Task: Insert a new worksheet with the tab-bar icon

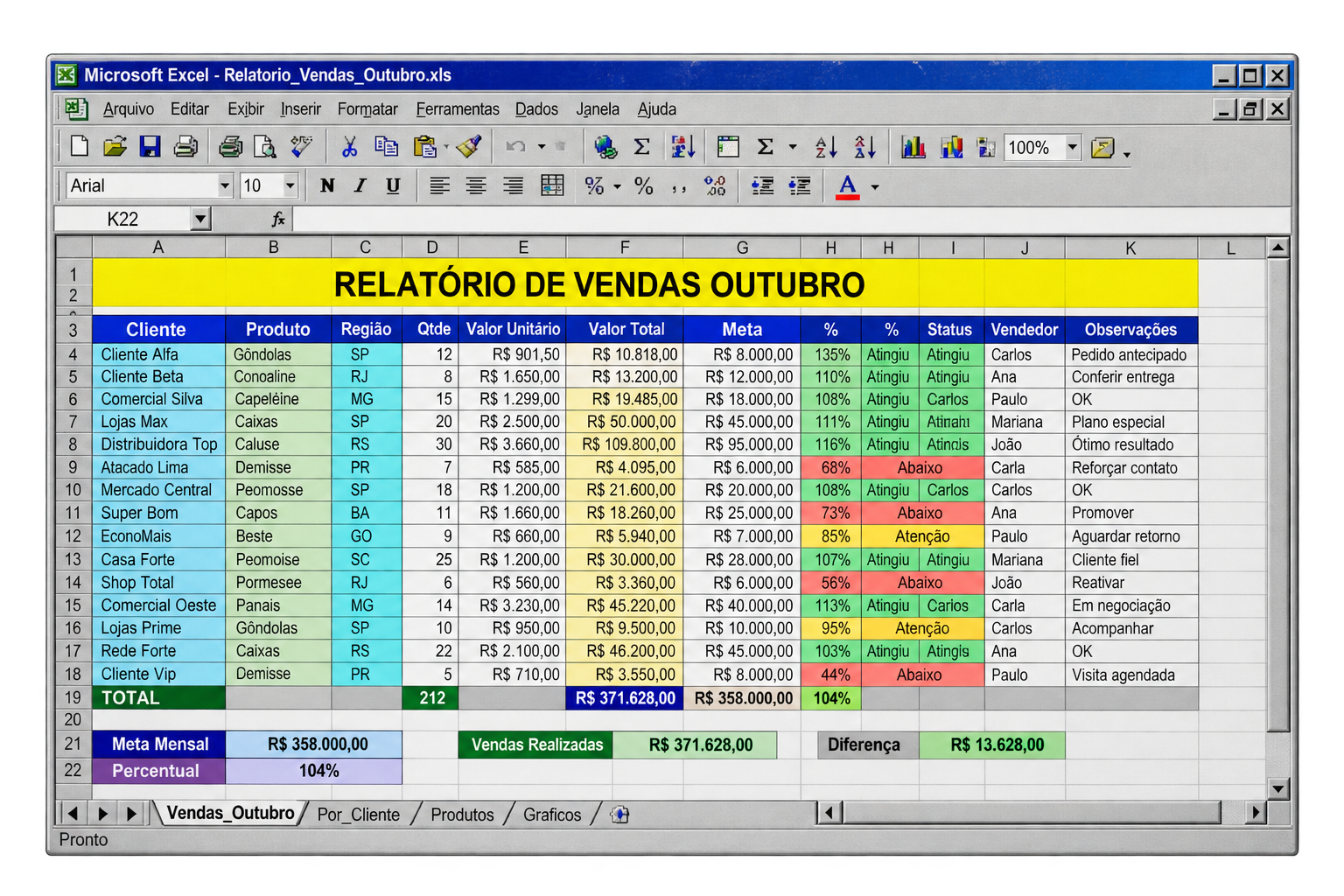Action: (619, 815)
